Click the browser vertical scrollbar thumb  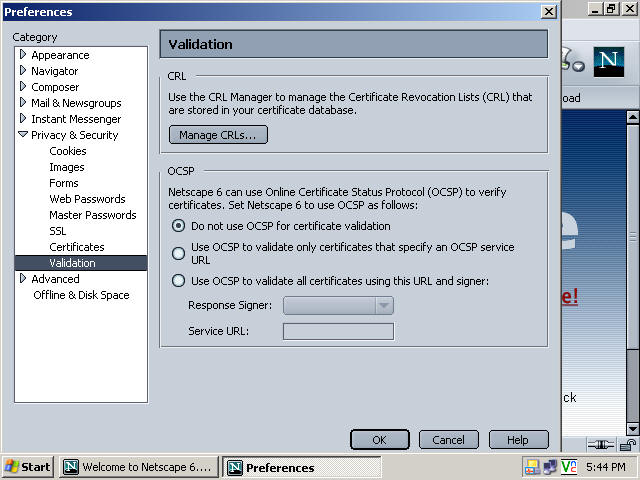coord(633,237)
